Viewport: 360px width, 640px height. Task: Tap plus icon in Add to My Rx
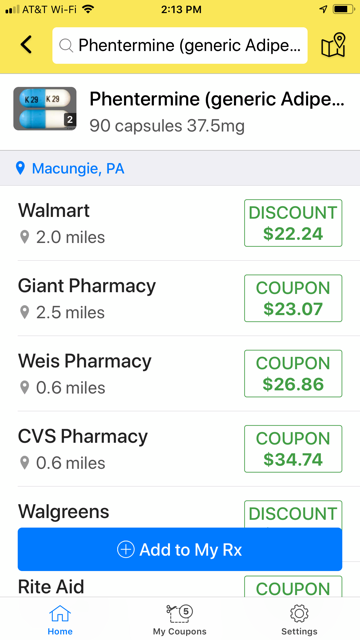point(125,549)
